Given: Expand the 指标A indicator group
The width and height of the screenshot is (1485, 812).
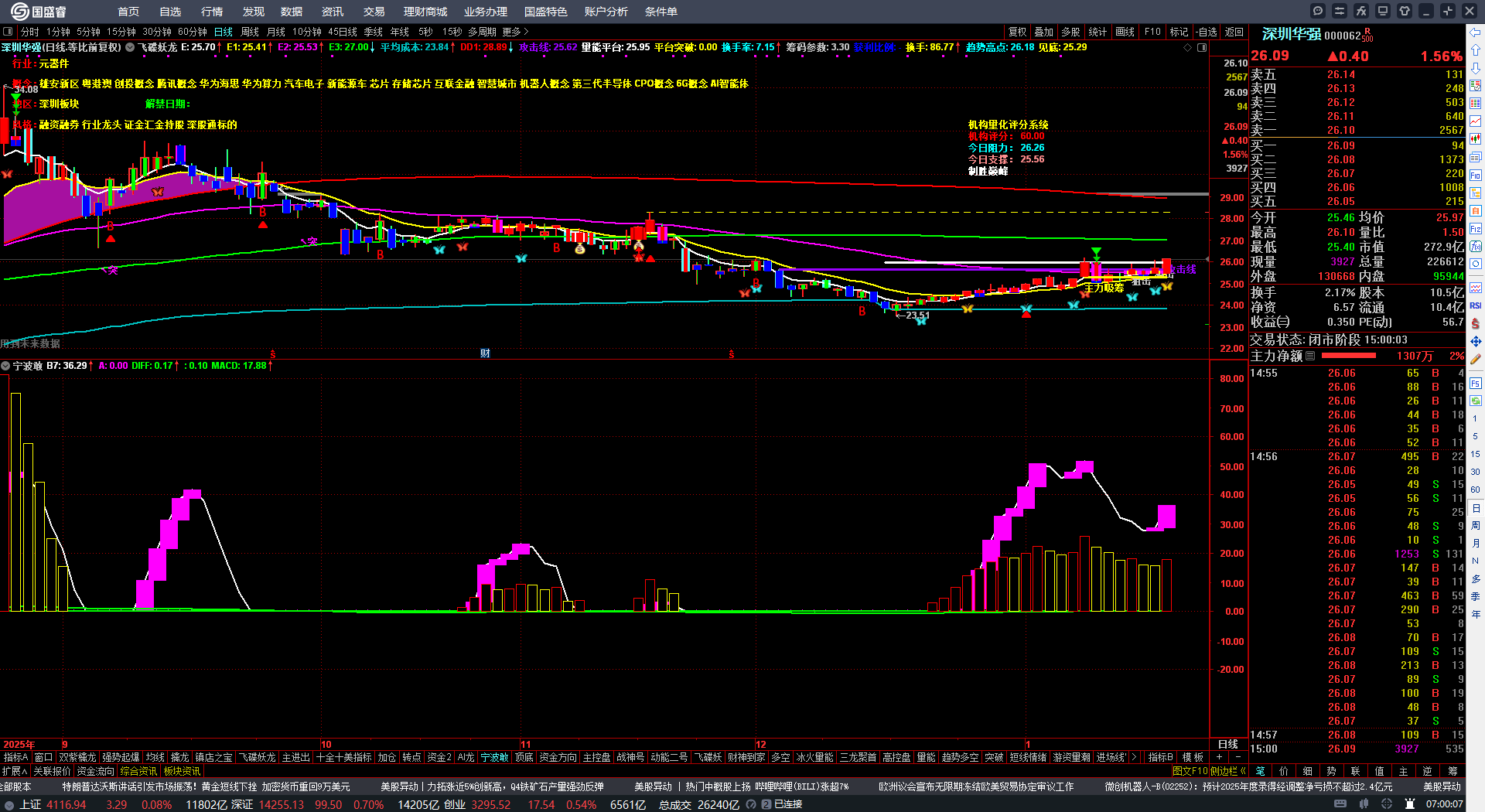Looking at the screenshot, I should coord(15,757).
